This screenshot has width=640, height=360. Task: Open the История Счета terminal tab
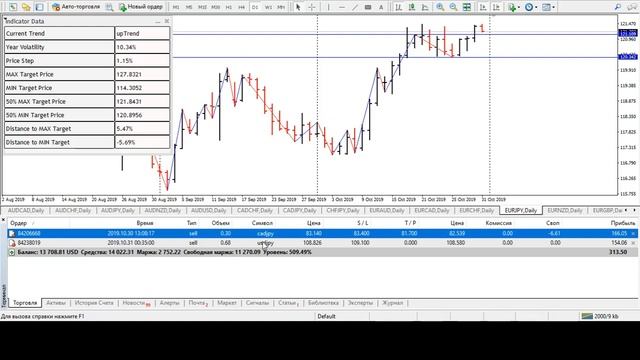94,303
